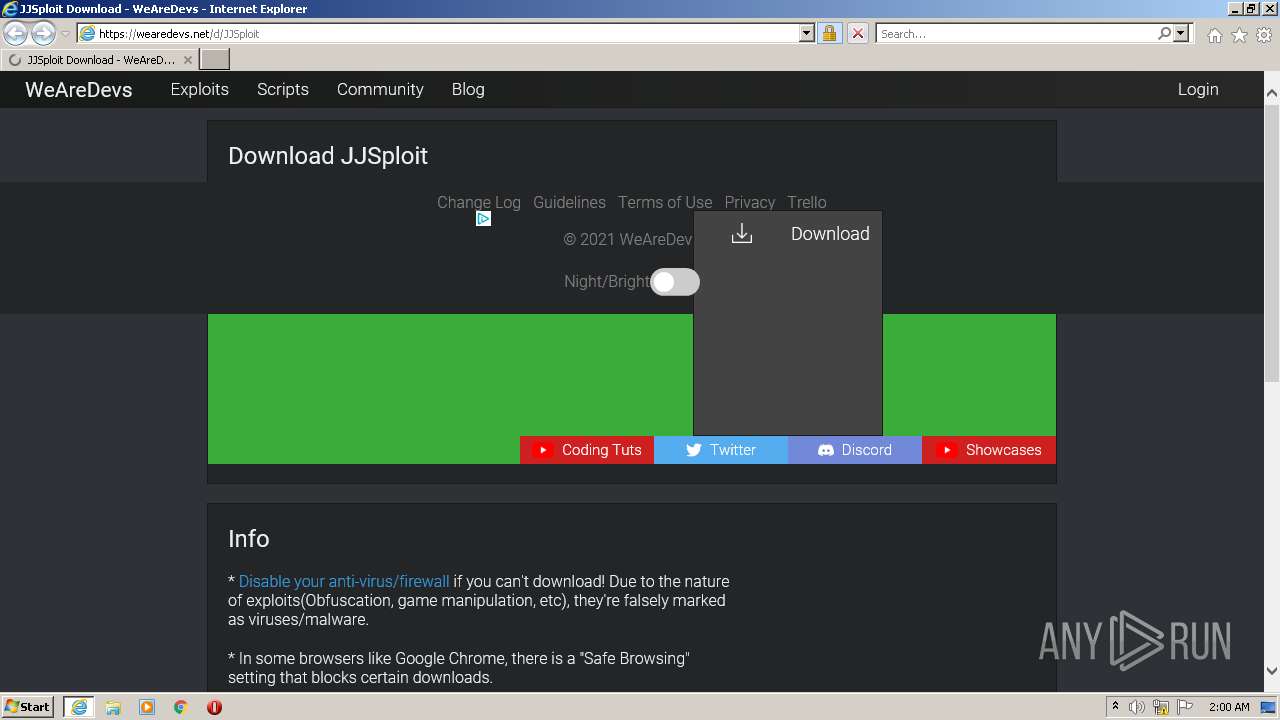This screenshot has height=720, width=1280.
Task: Click the 2:00 AM clock
Action: 1229,707
